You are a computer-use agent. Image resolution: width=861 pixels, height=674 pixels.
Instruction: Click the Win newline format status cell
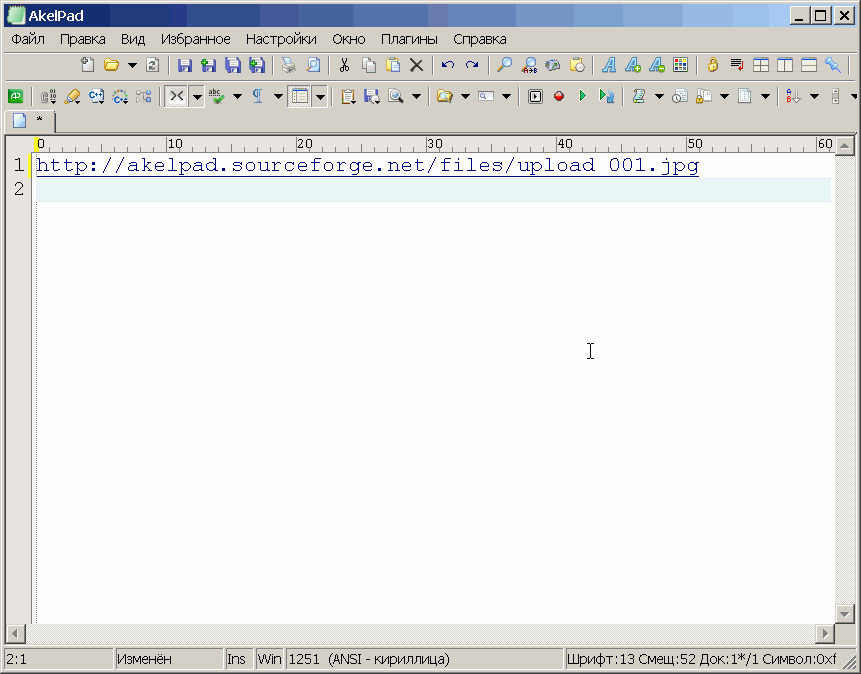[269, 659]
